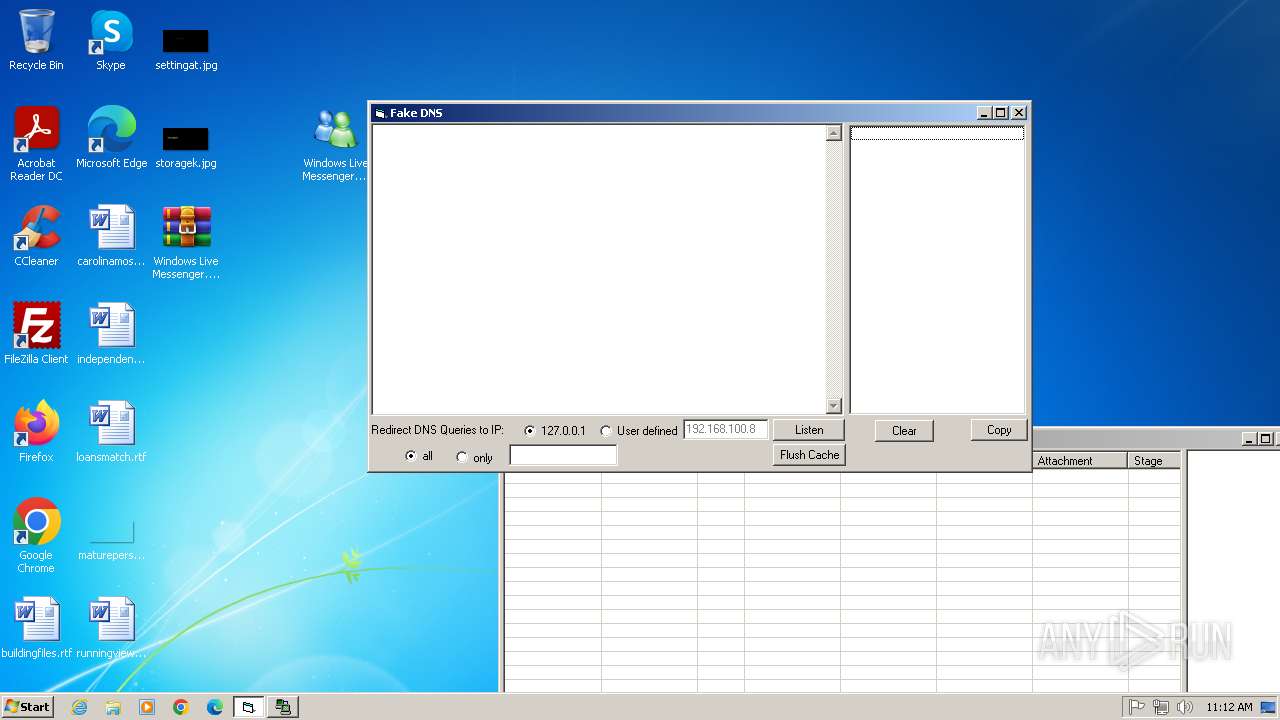This screenshot has height=720, width=1280.
Task: Click the Action Center flag icon
Action: coord(1137,707)
